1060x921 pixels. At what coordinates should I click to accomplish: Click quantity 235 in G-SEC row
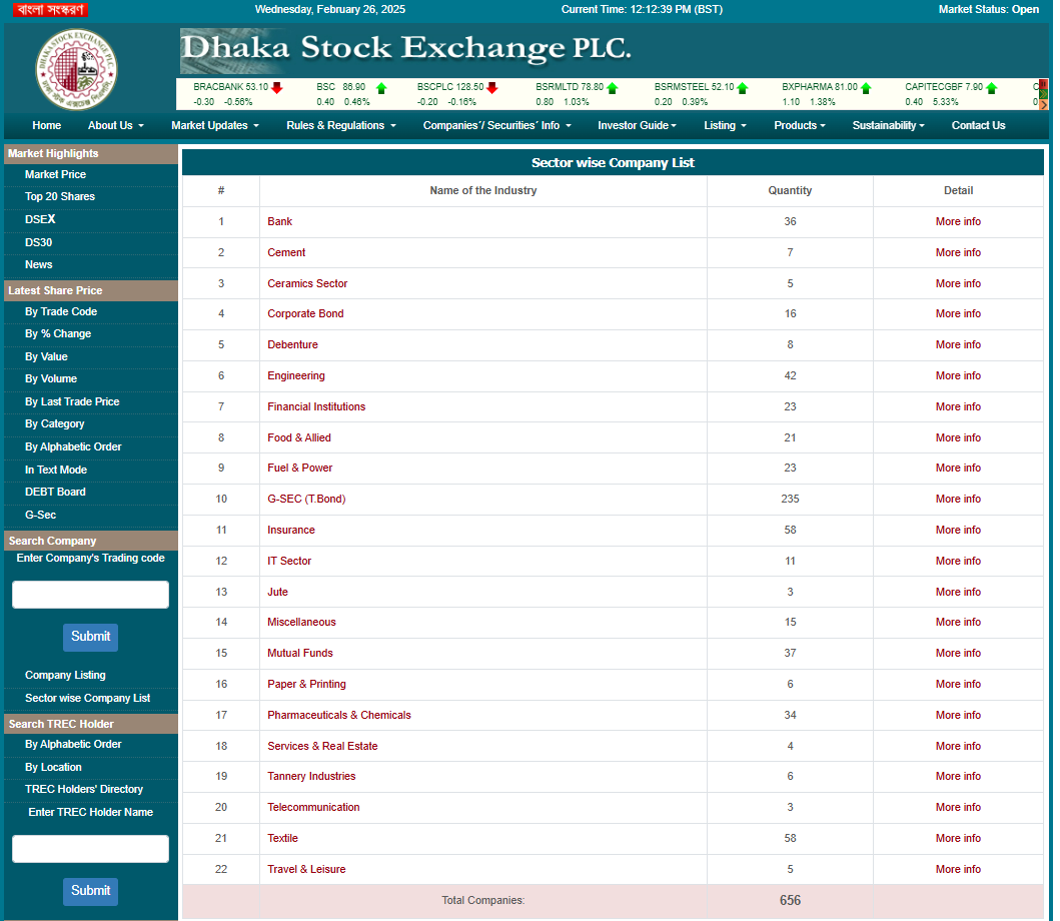(x=790, y=499)
